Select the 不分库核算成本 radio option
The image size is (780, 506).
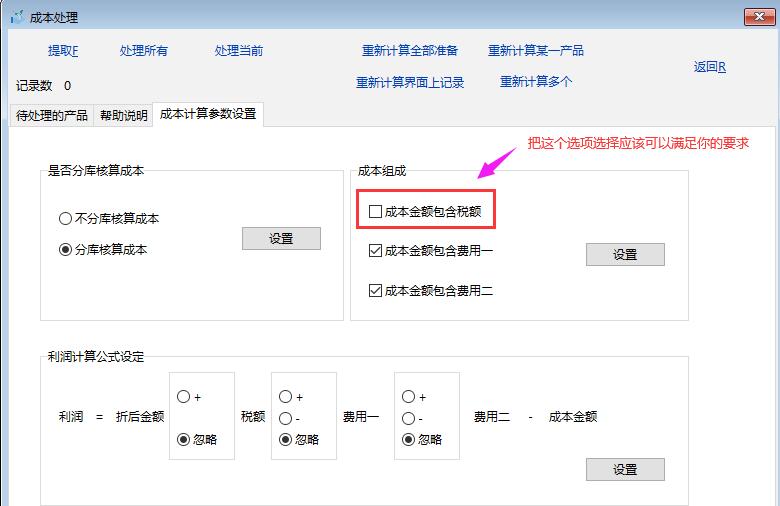[66, 218]
